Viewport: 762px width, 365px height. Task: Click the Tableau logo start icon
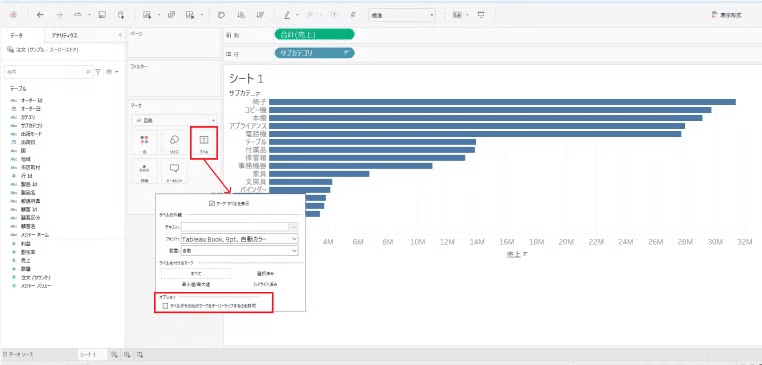tap(13, 15)
